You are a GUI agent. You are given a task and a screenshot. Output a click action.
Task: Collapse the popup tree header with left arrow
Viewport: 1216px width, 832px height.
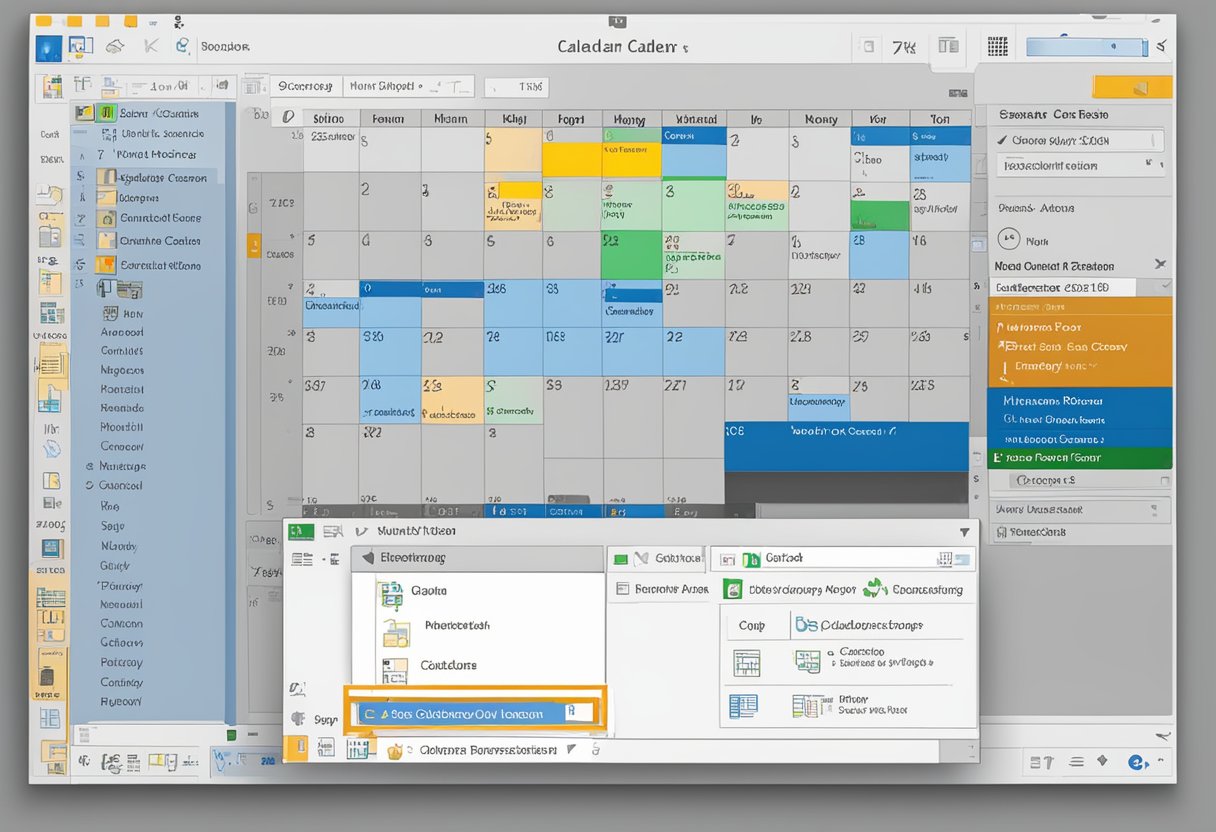368,558
